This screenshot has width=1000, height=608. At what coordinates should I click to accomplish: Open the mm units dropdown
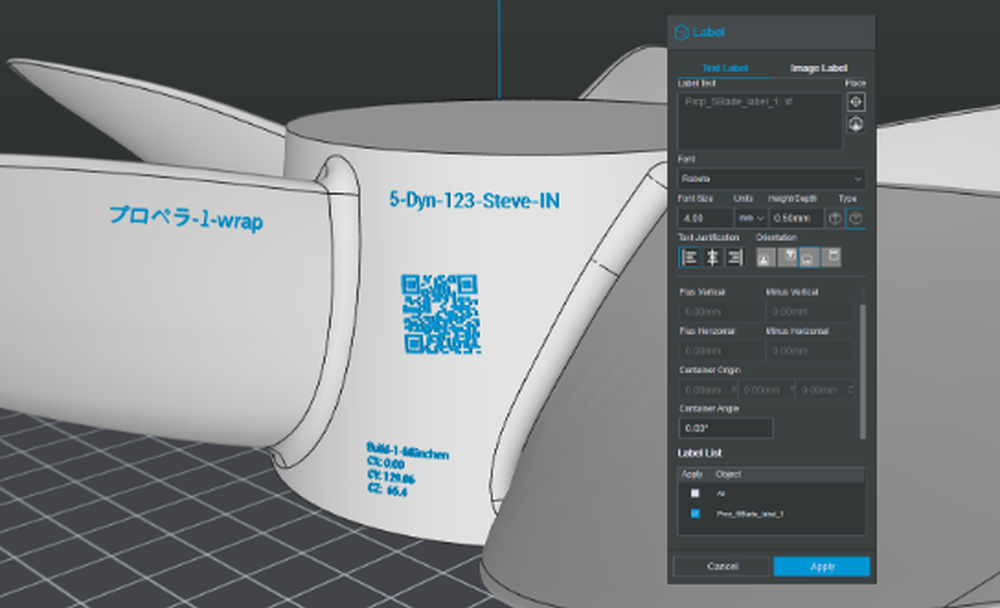[x=751, y=218]
